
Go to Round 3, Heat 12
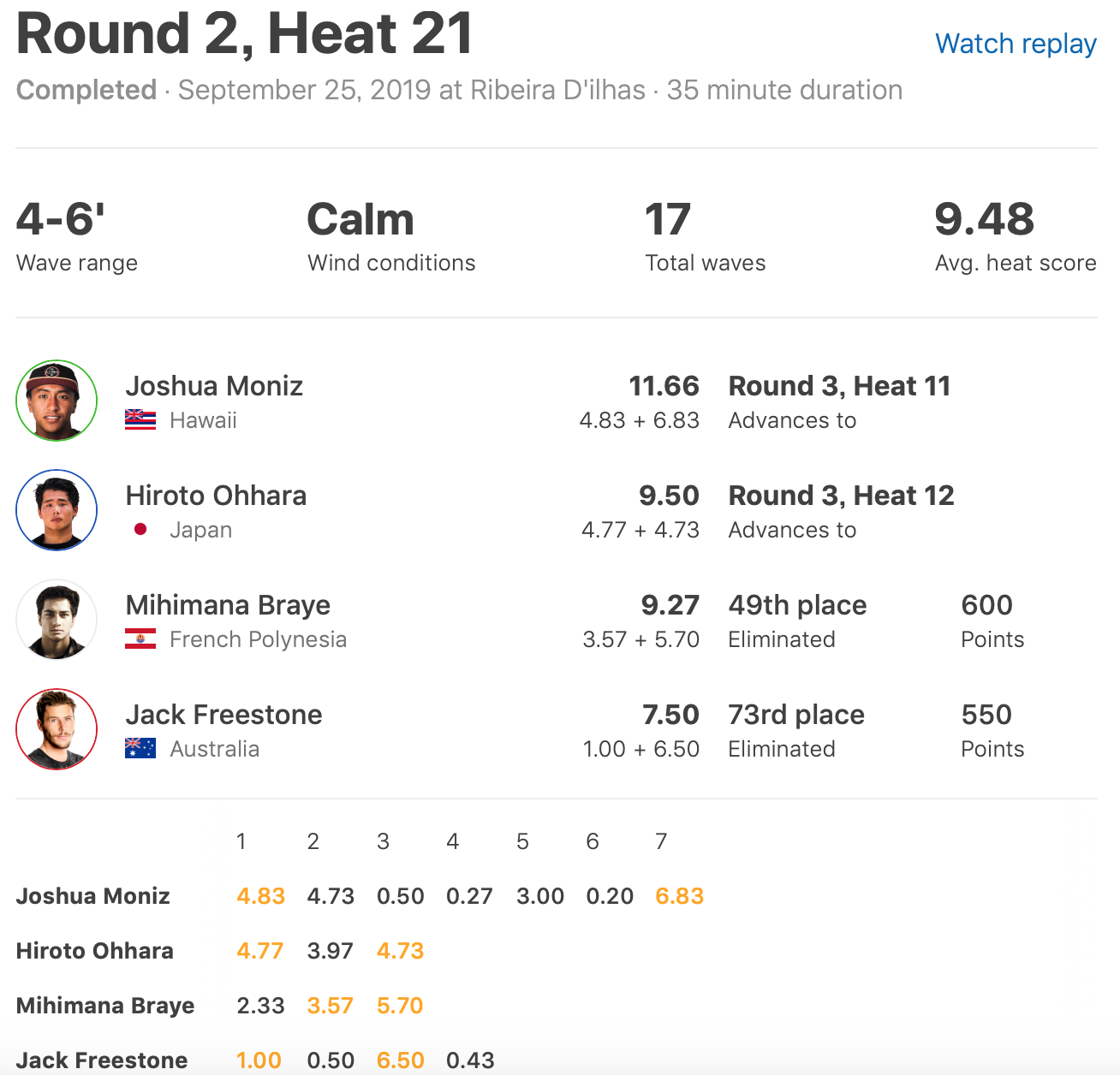[x=841, y=496]
